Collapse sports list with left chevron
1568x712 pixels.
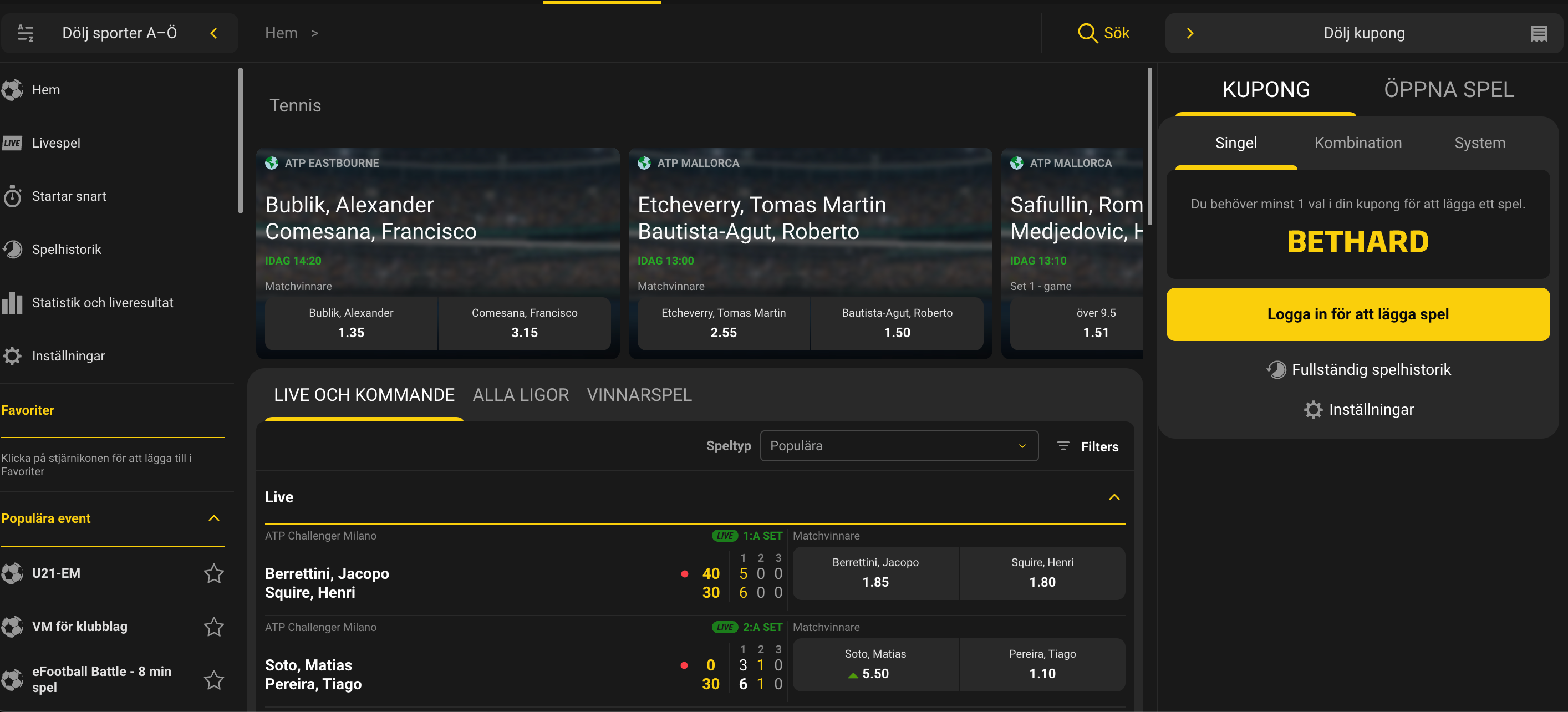point(213,33)
